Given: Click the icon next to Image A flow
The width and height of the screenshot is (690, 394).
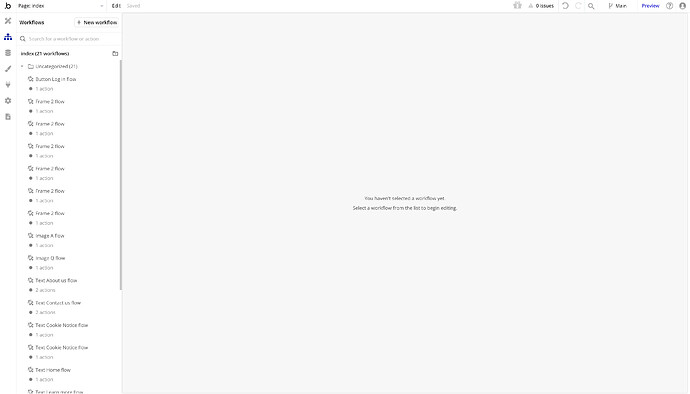Looking at the screenshot, I should (x=30, y=236).
